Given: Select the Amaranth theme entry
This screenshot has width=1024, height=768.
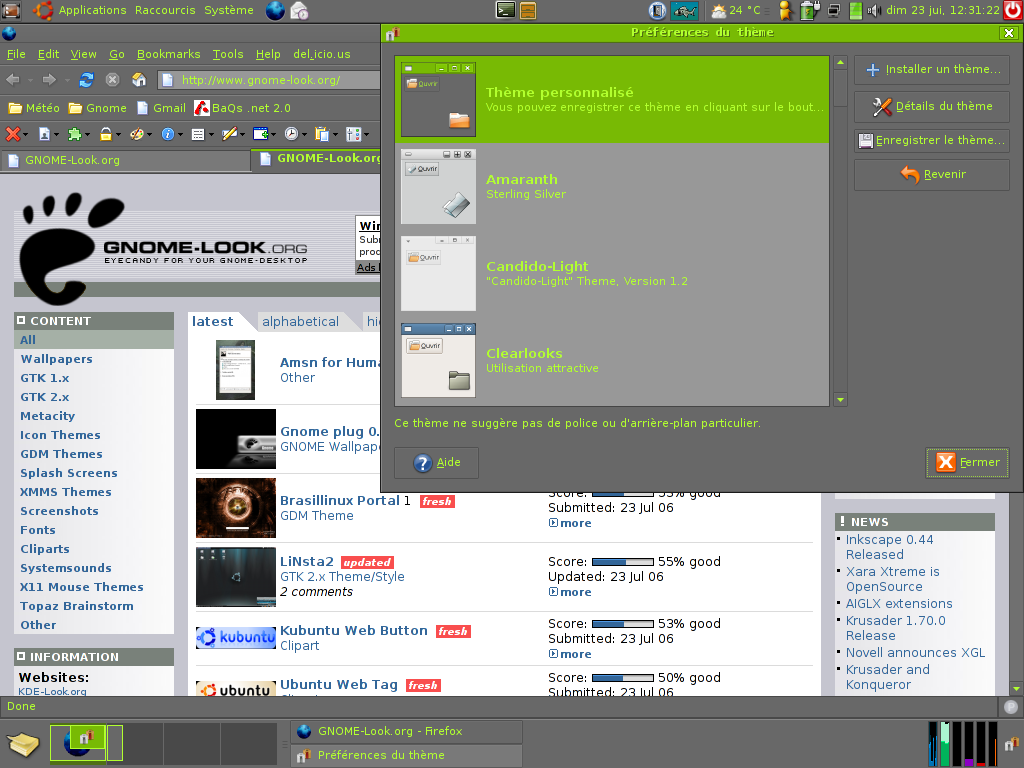Looking at the screenshot, I should [612, 187].
